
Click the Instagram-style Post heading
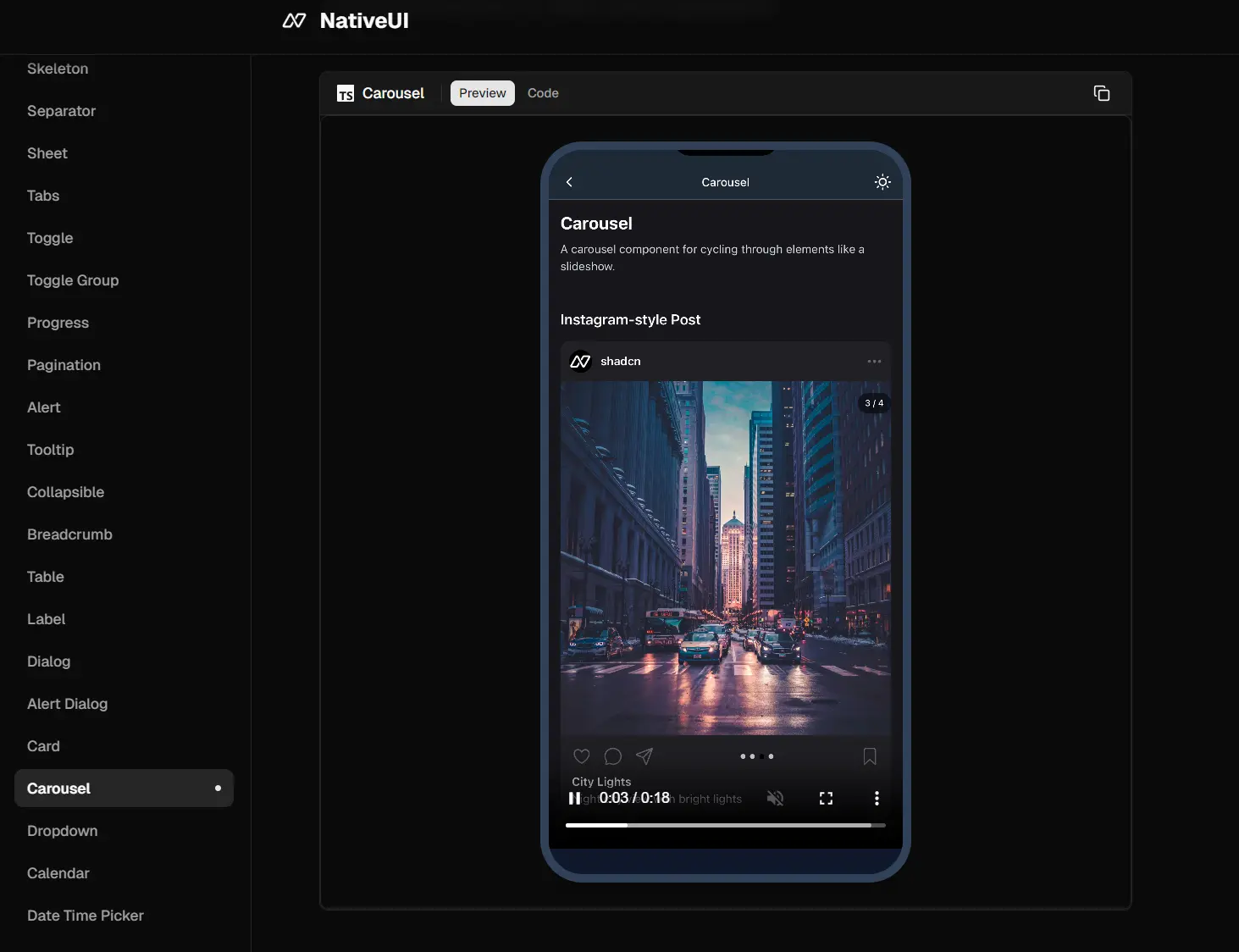coord(630,320)
